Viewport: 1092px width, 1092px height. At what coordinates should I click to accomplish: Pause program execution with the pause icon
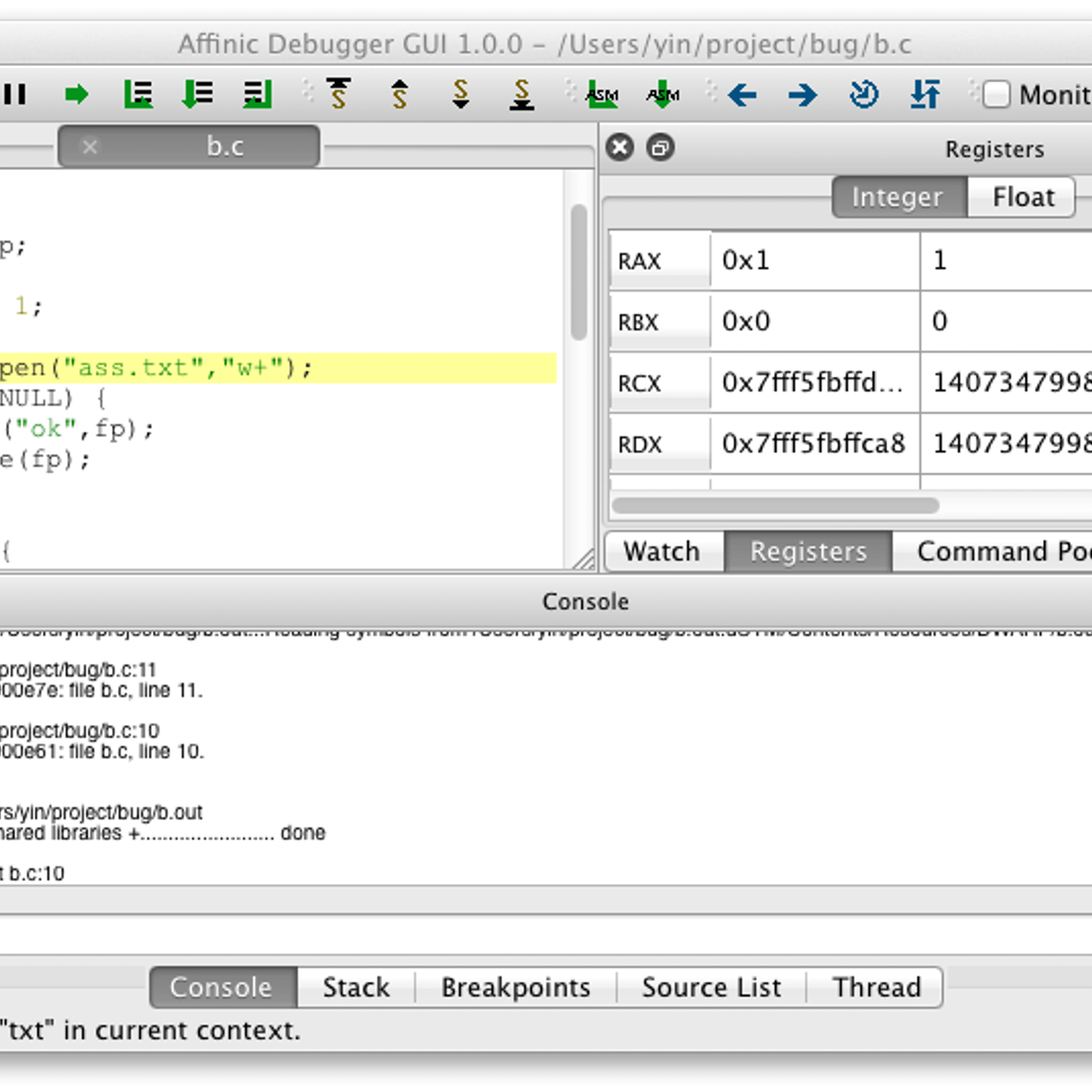point(15,94)
